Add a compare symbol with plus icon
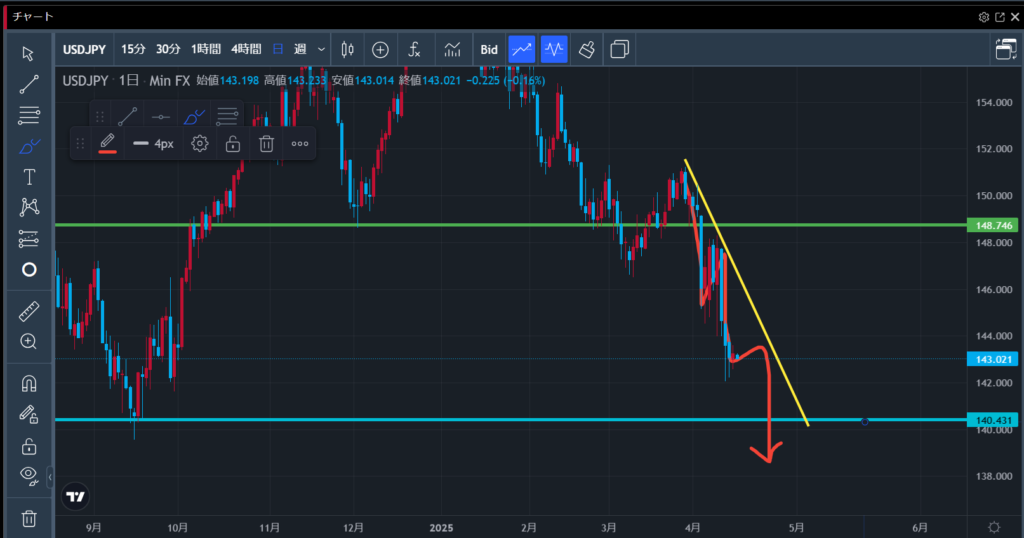This screenshot has width=1024, height=538. click(380, 50)
